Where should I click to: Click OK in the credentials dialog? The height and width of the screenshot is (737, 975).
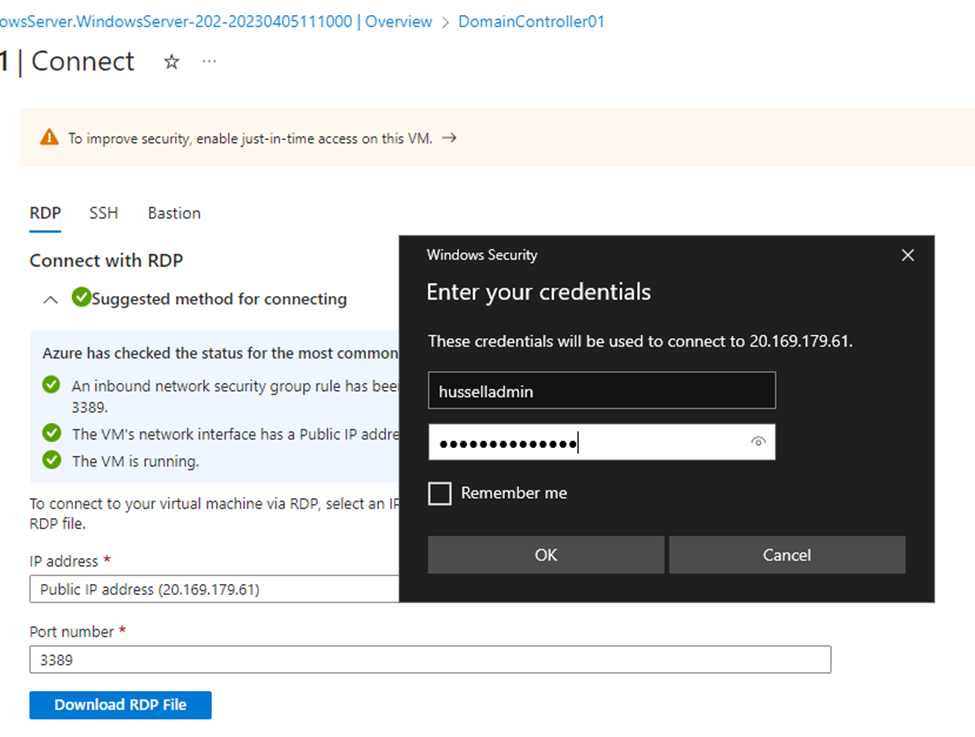pyautogui.click(x=546, y=555)
